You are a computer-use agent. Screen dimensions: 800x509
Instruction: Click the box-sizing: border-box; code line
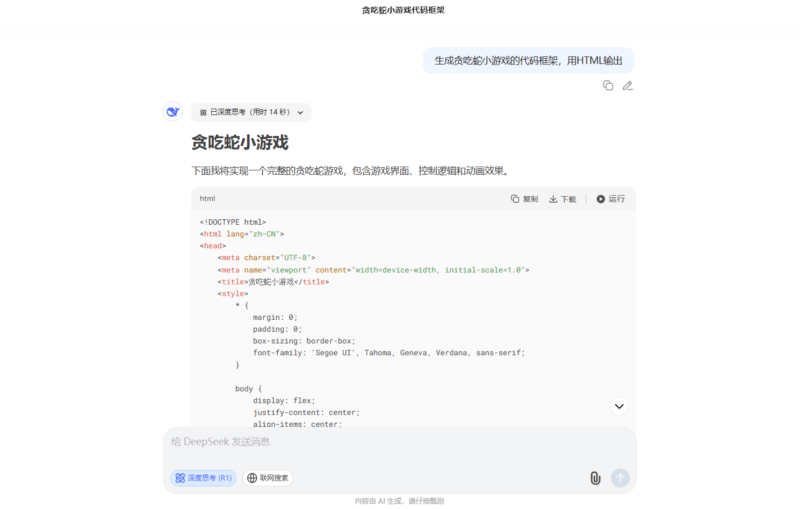(304, 341)
